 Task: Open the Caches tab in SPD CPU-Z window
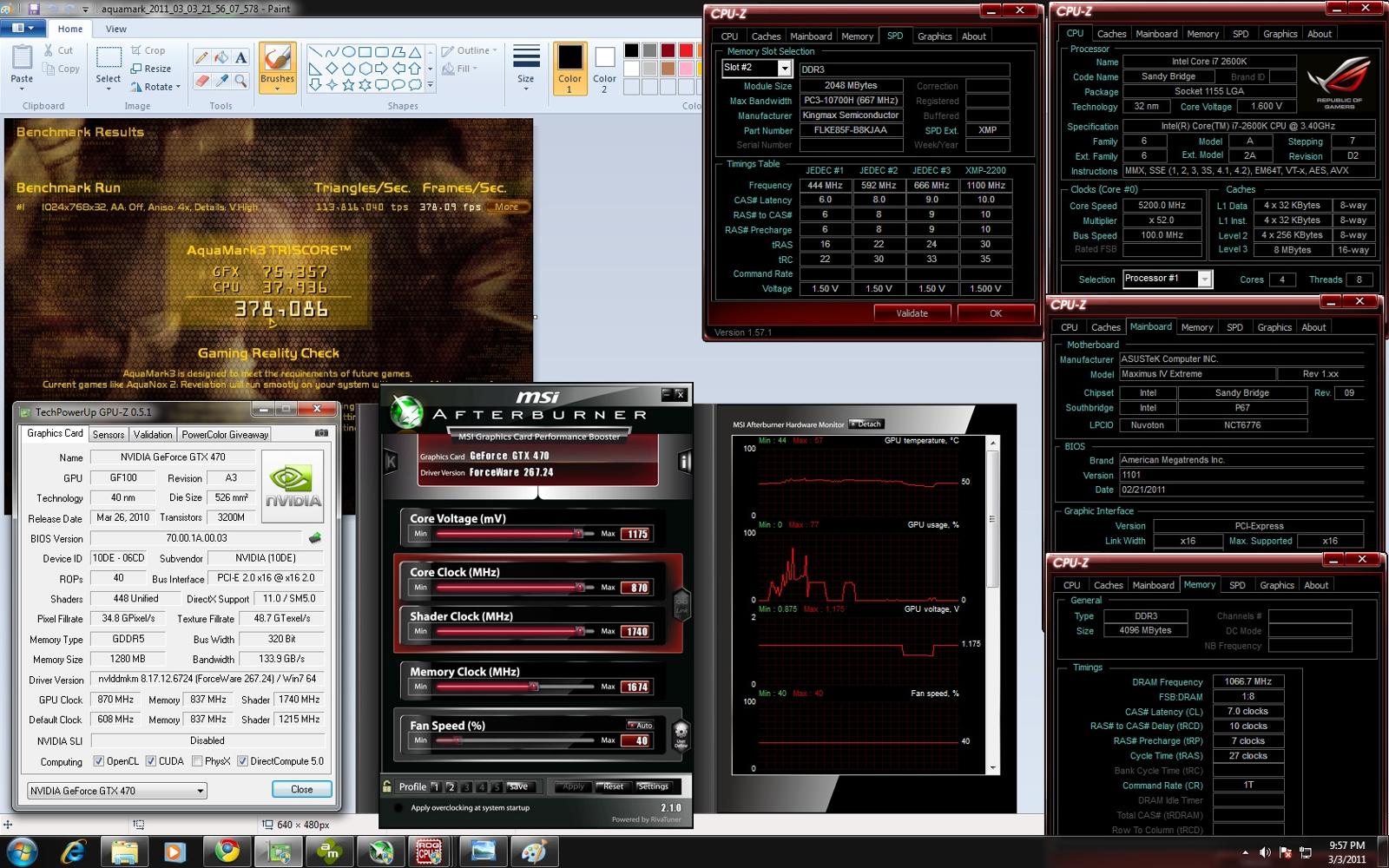[x=766, y=36]
